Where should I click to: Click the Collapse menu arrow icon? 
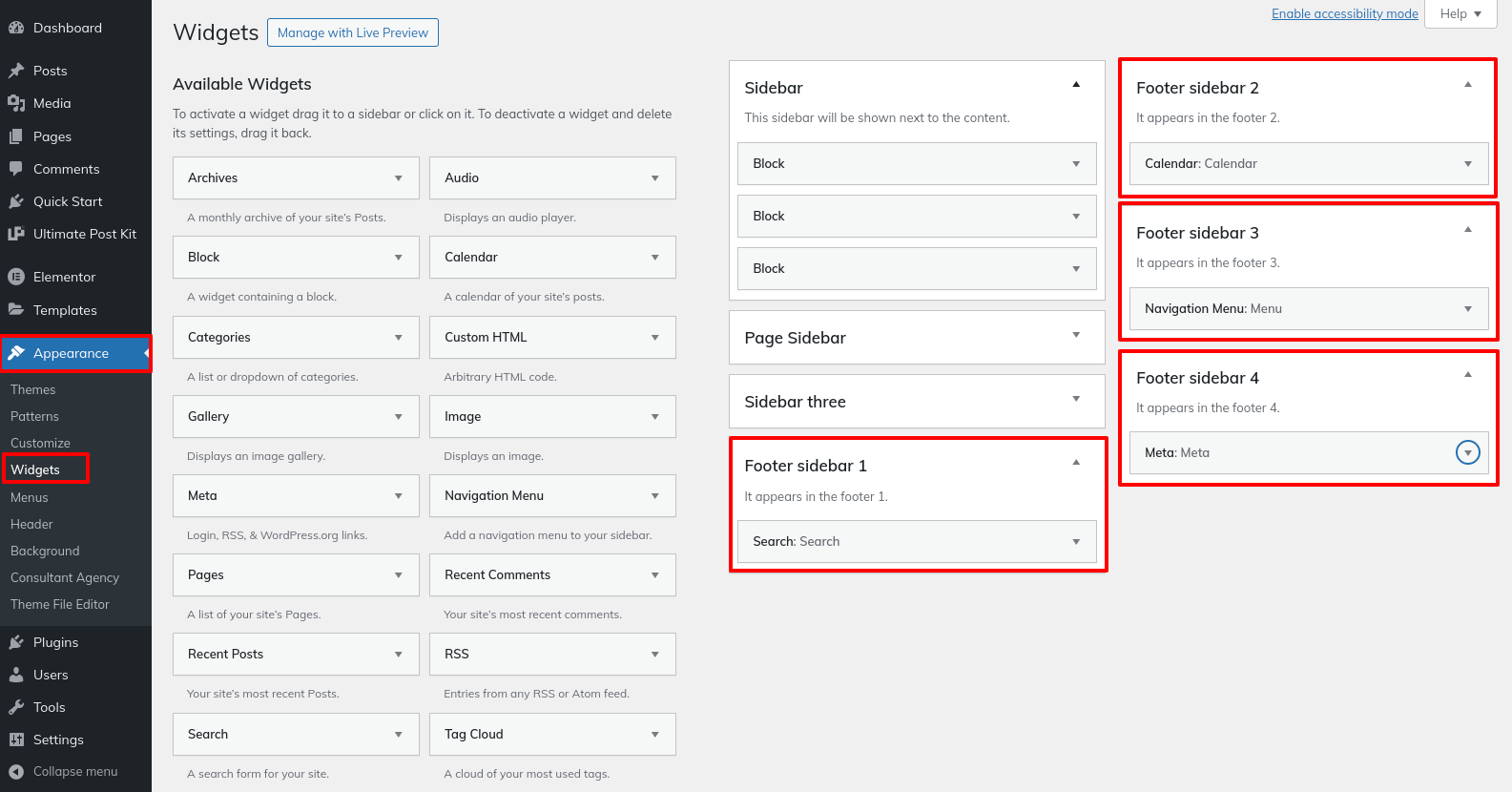tap(15, 771)
